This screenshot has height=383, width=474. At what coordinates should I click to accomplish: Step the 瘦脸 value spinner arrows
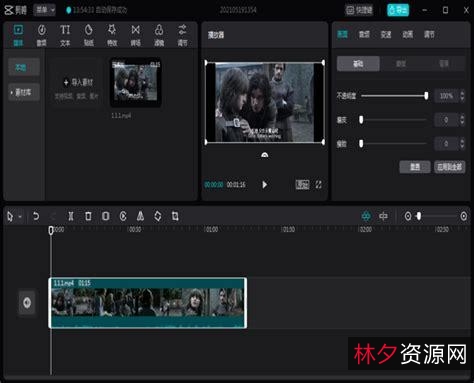coord(462,144)
